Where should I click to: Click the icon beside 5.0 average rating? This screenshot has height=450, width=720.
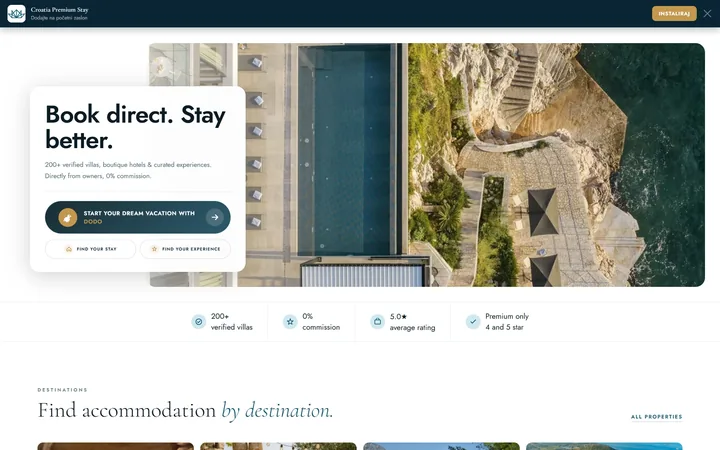(x=377, y=322)
